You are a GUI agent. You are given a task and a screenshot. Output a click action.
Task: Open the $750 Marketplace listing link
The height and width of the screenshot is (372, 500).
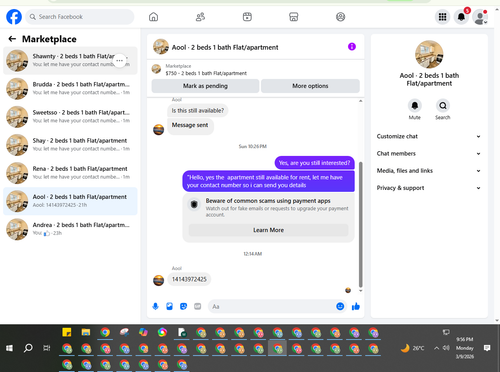pos(206,73)
